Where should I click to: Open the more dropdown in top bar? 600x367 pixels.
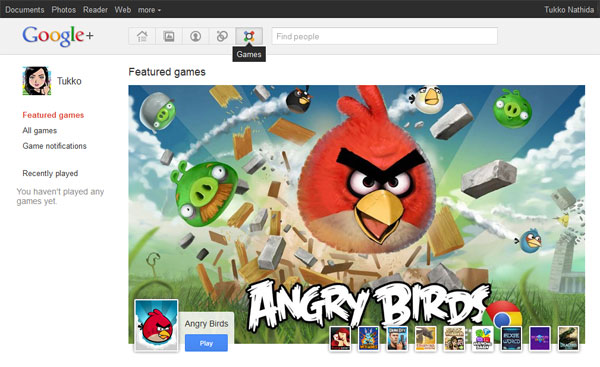pos(149,10)
